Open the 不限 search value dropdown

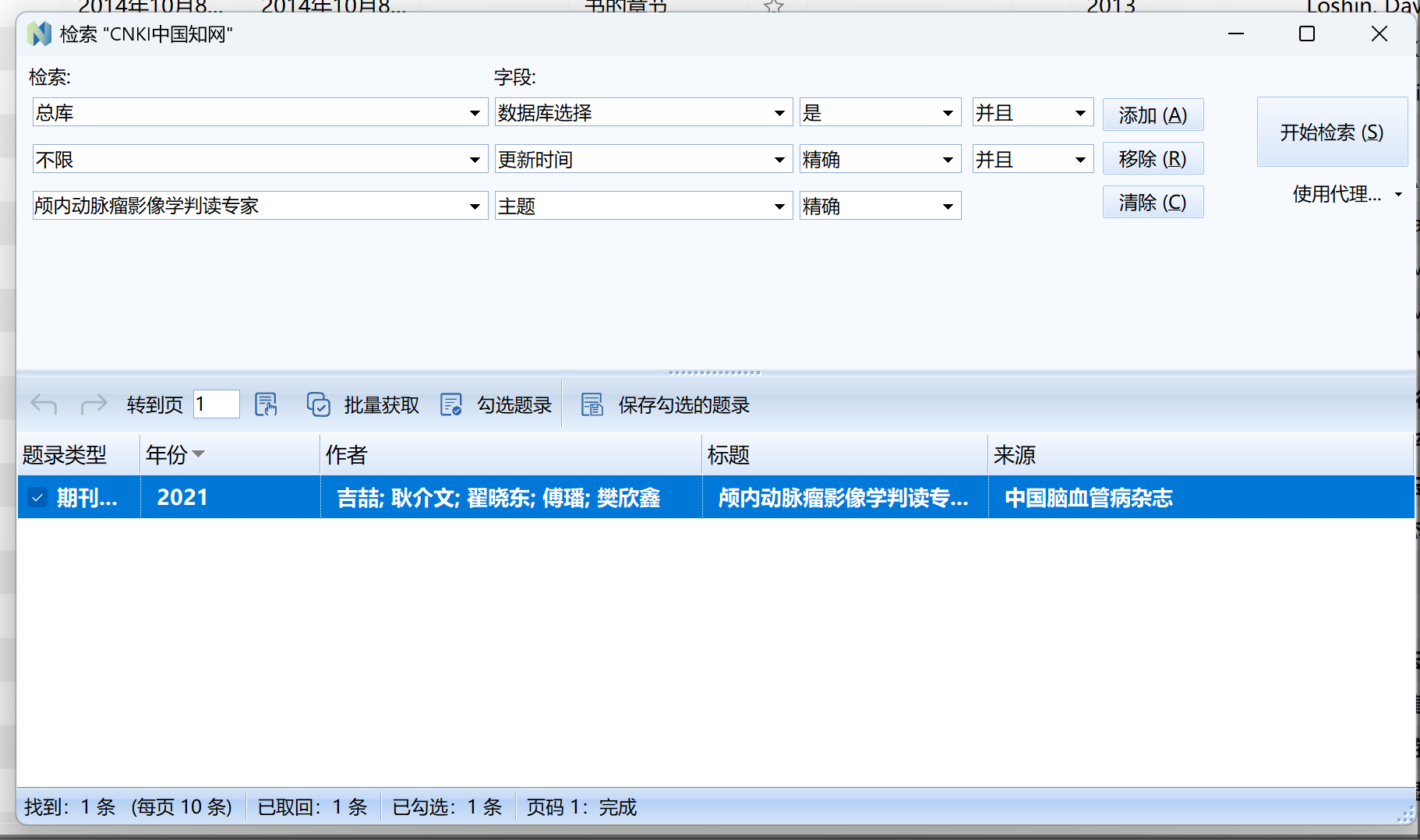475,160
